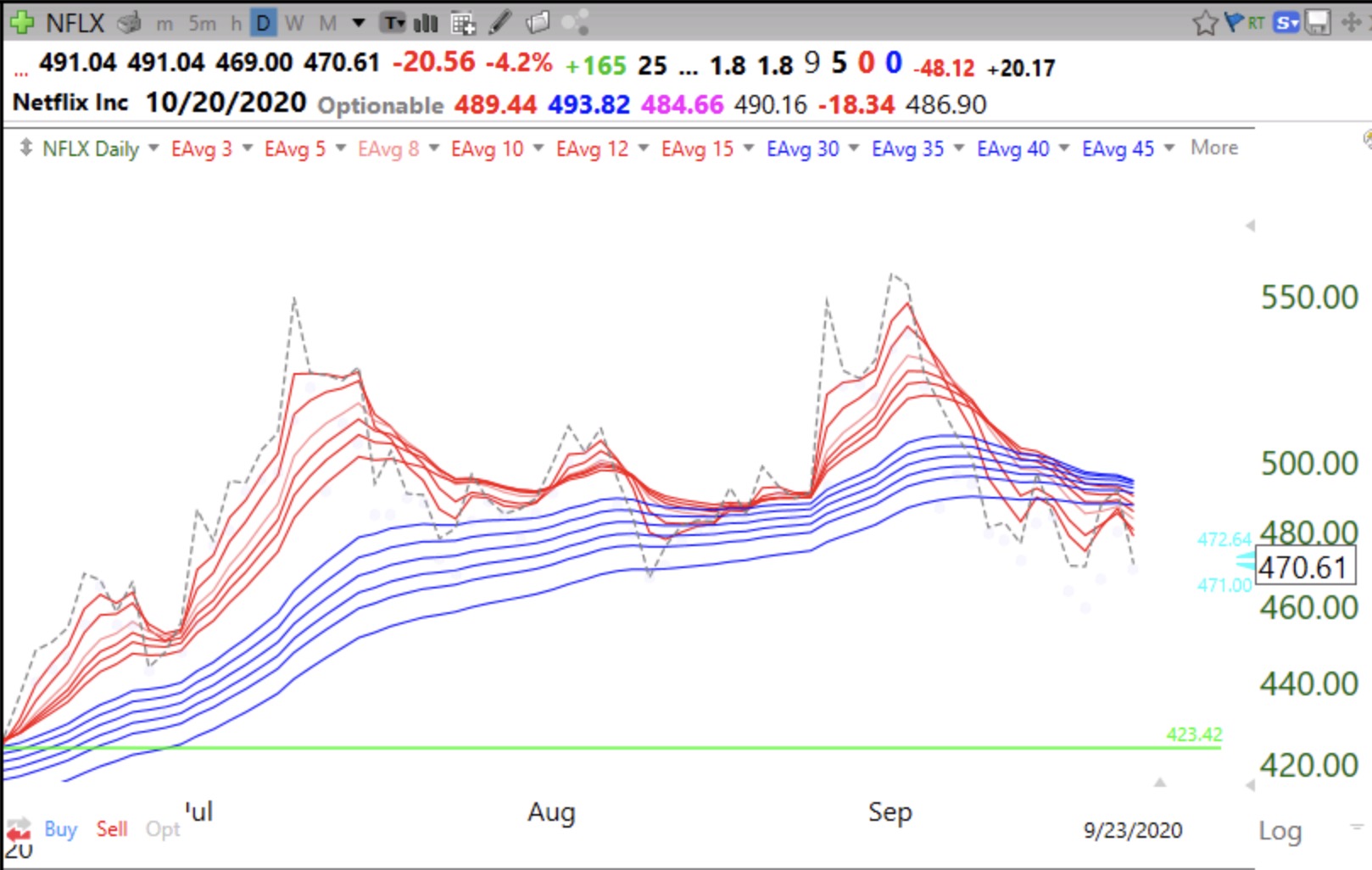The image size is (1372, 870).
Task: Click the Opt options button
Action: pyautogui.click(x=163, y=829)
